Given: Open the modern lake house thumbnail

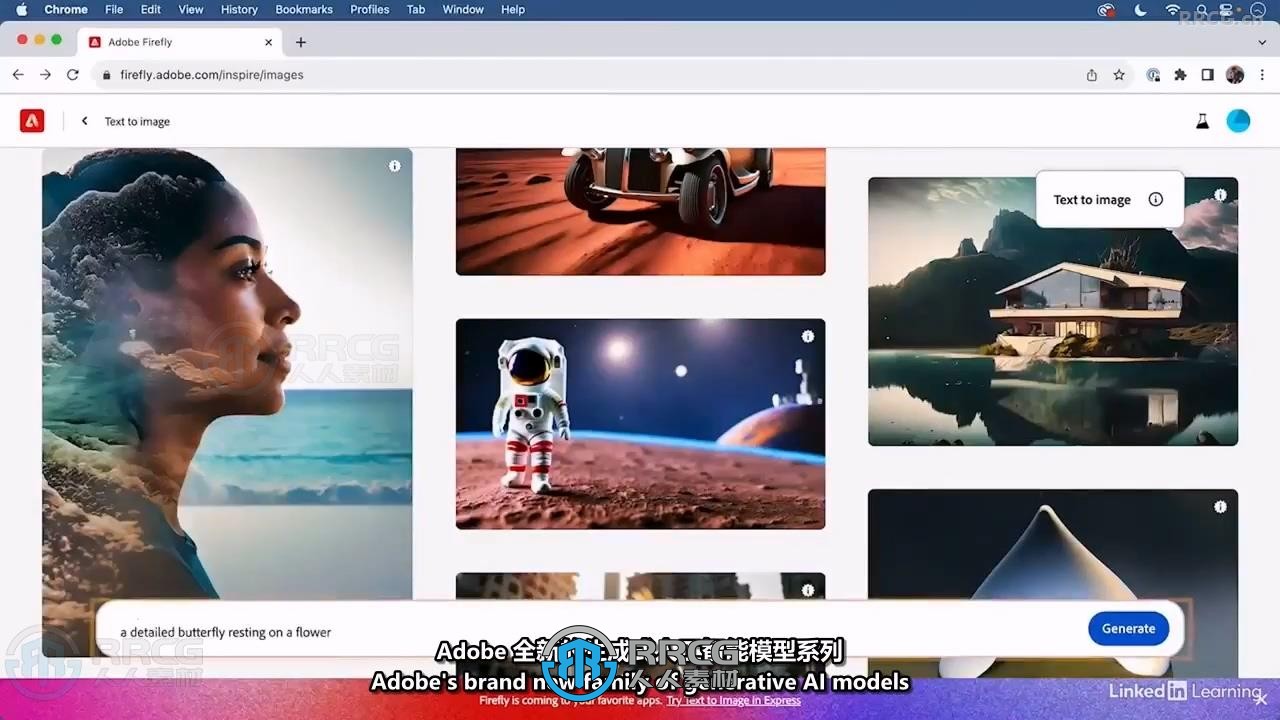Looking at the screenshot, I should click(1053, 311).
